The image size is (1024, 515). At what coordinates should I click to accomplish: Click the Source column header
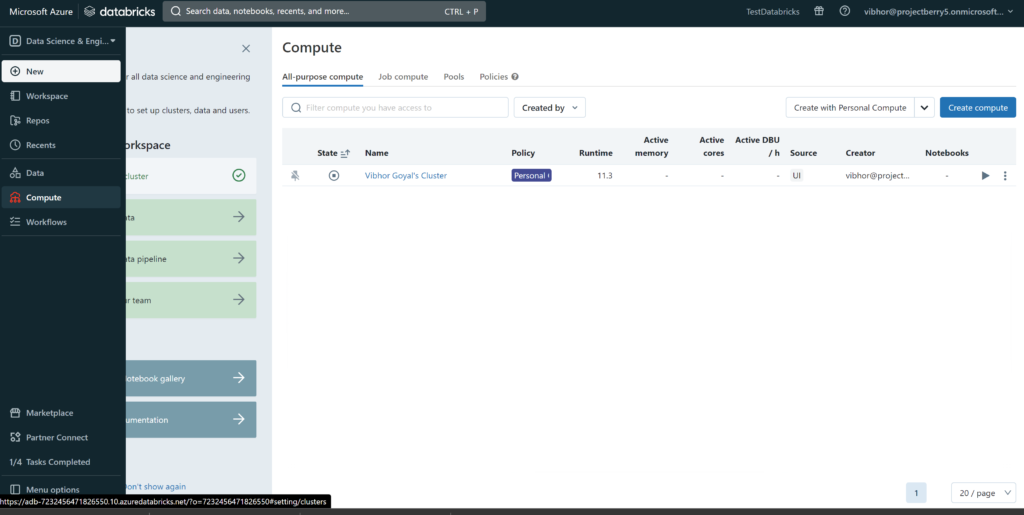click(803, 153)
